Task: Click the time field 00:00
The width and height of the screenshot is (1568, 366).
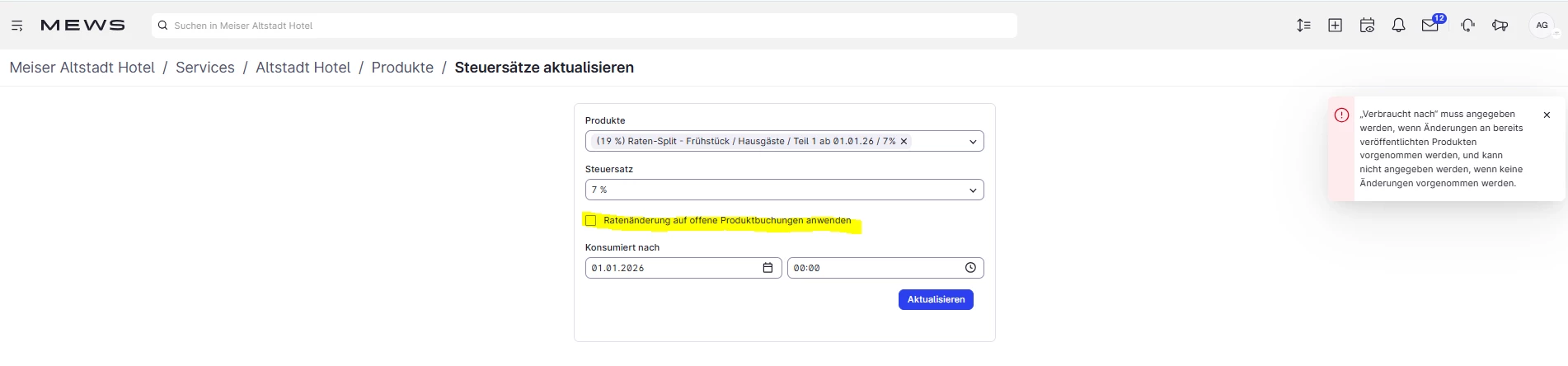Action: point(885,268)
